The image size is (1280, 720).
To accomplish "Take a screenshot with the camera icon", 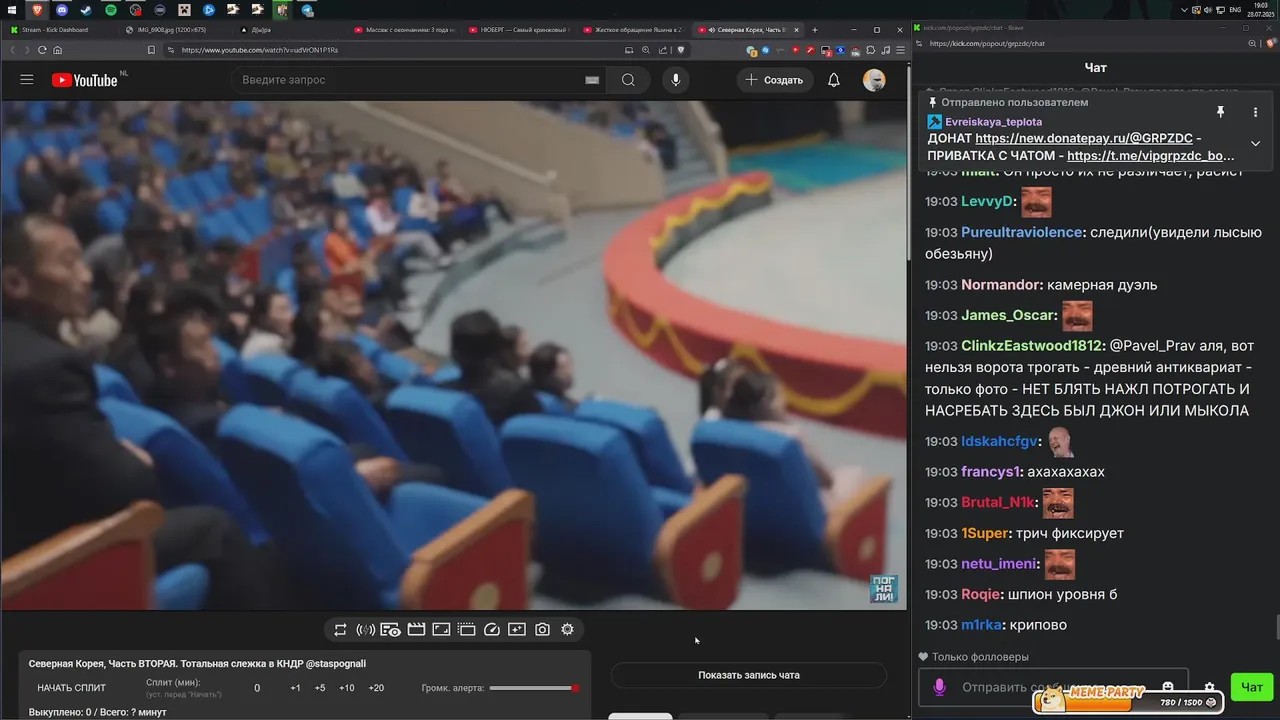I will click(x=542, y=629).
